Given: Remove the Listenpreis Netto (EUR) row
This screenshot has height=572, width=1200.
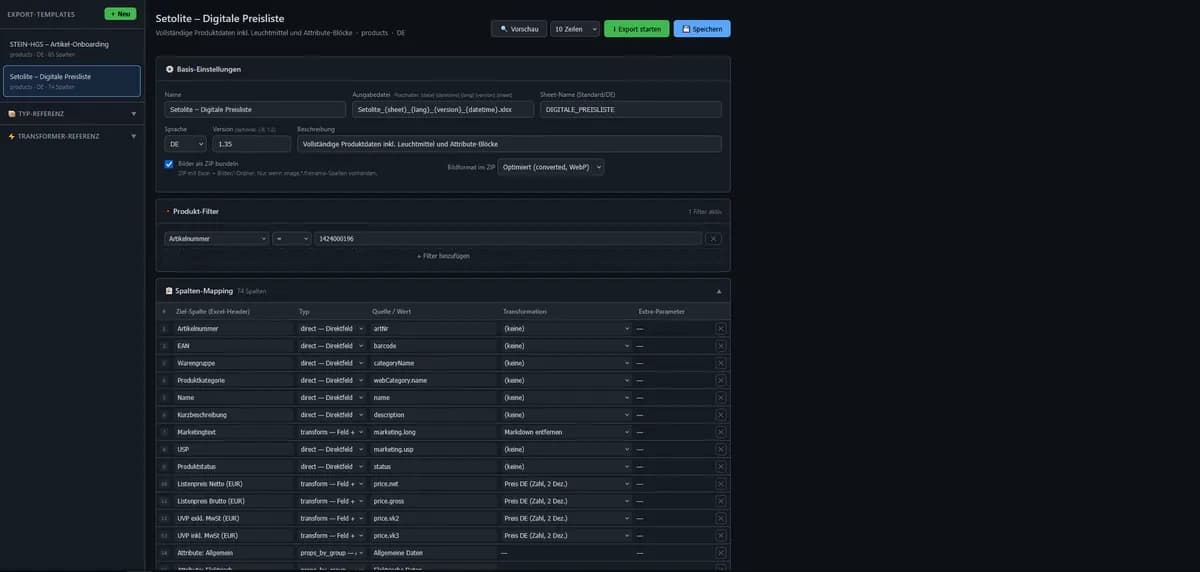Looking at the screenshot, I should [721, 484].
